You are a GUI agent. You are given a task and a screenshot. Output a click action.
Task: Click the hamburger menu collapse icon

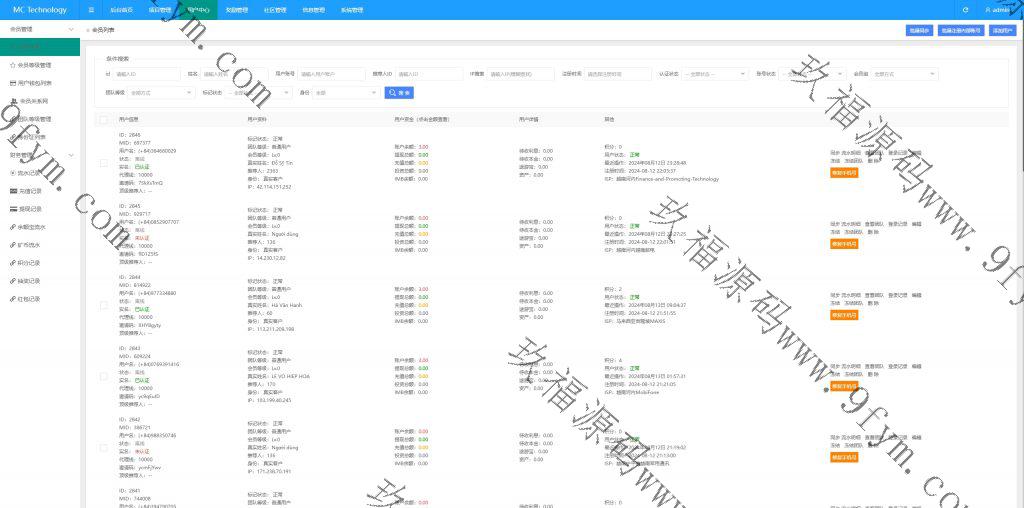91,10
